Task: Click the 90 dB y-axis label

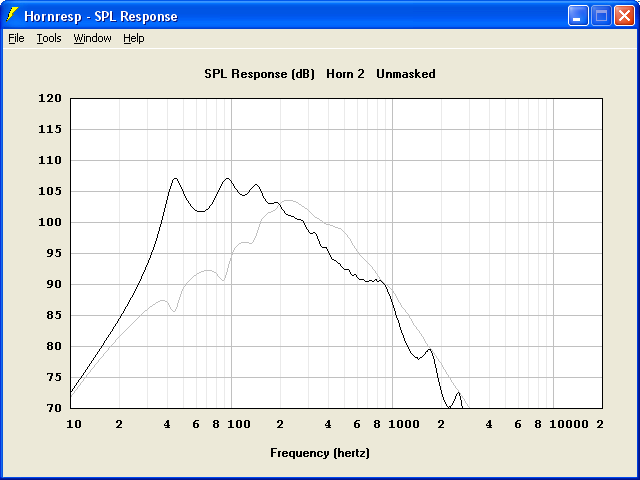Action: [54, 284]
